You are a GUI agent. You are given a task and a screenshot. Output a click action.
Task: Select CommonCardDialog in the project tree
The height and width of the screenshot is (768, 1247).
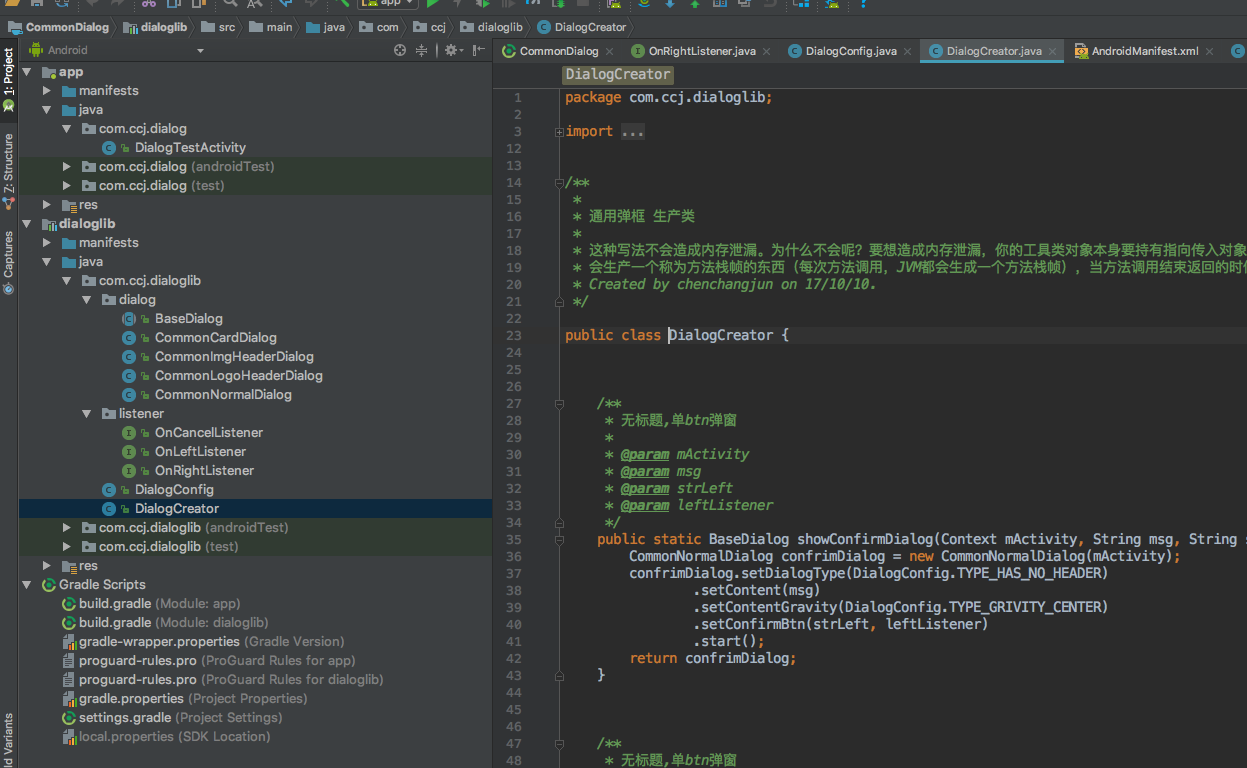click(216, 338)
